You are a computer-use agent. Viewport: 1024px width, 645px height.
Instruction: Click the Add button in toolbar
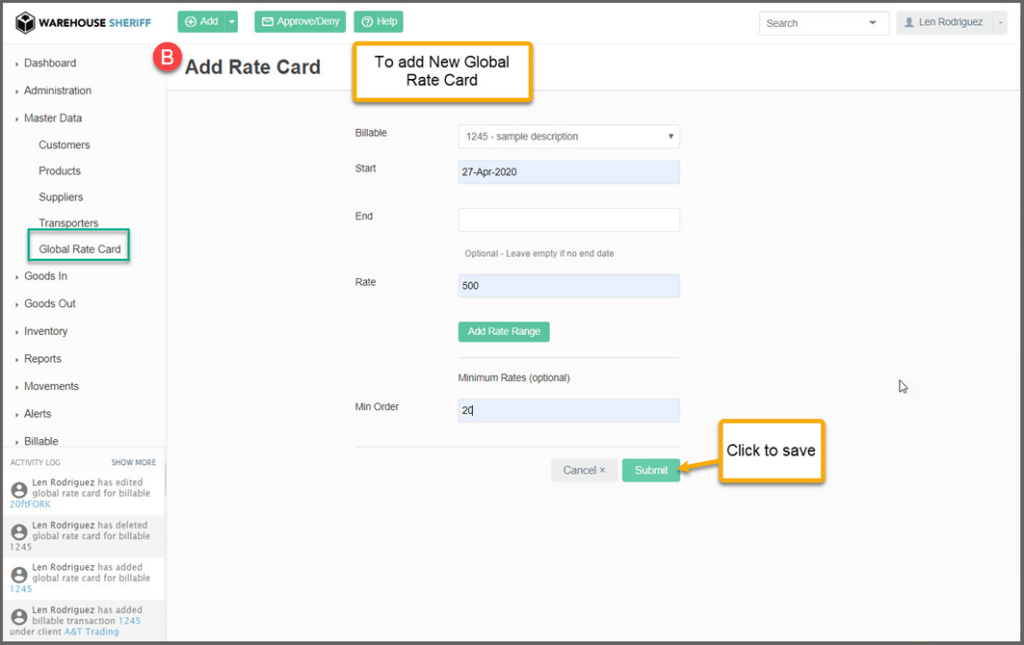(200, 22)
